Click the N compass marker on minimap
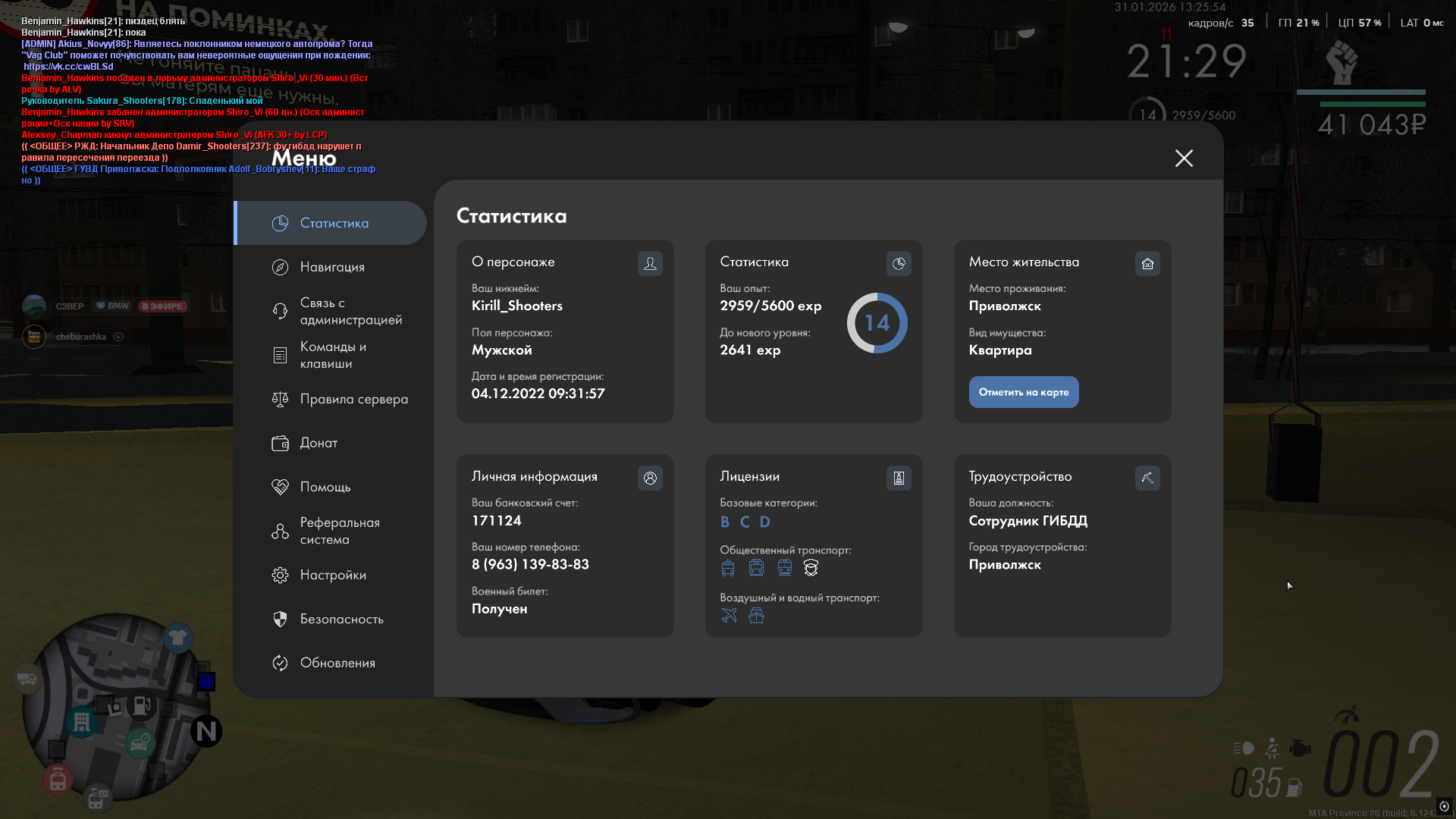 pyautogui.click(x=206, y=732)
